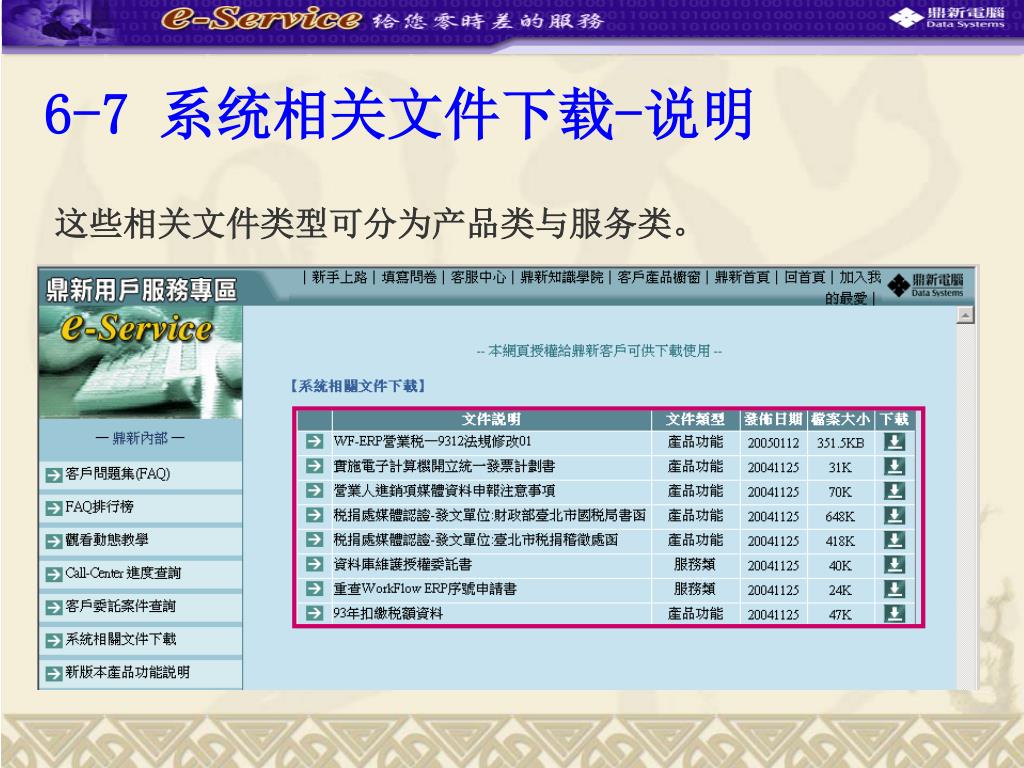Click arrow icon beside 客戶委託案件查詢
This screenshot has width=1024, height=768.
(x=54, y=607)
